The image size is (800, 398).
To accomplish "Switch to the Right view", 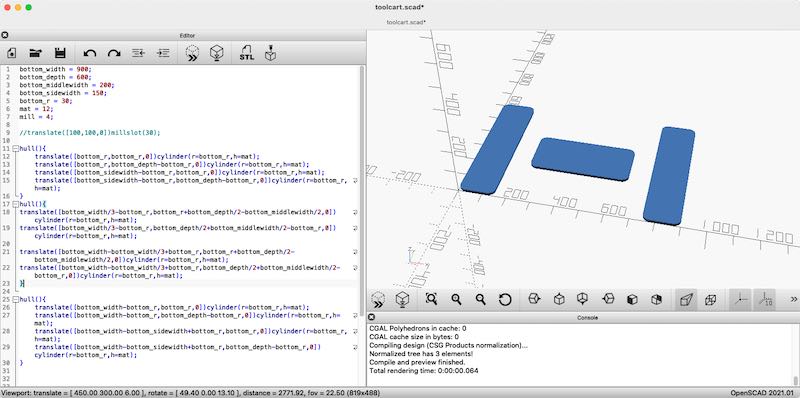I will [534, 300].
